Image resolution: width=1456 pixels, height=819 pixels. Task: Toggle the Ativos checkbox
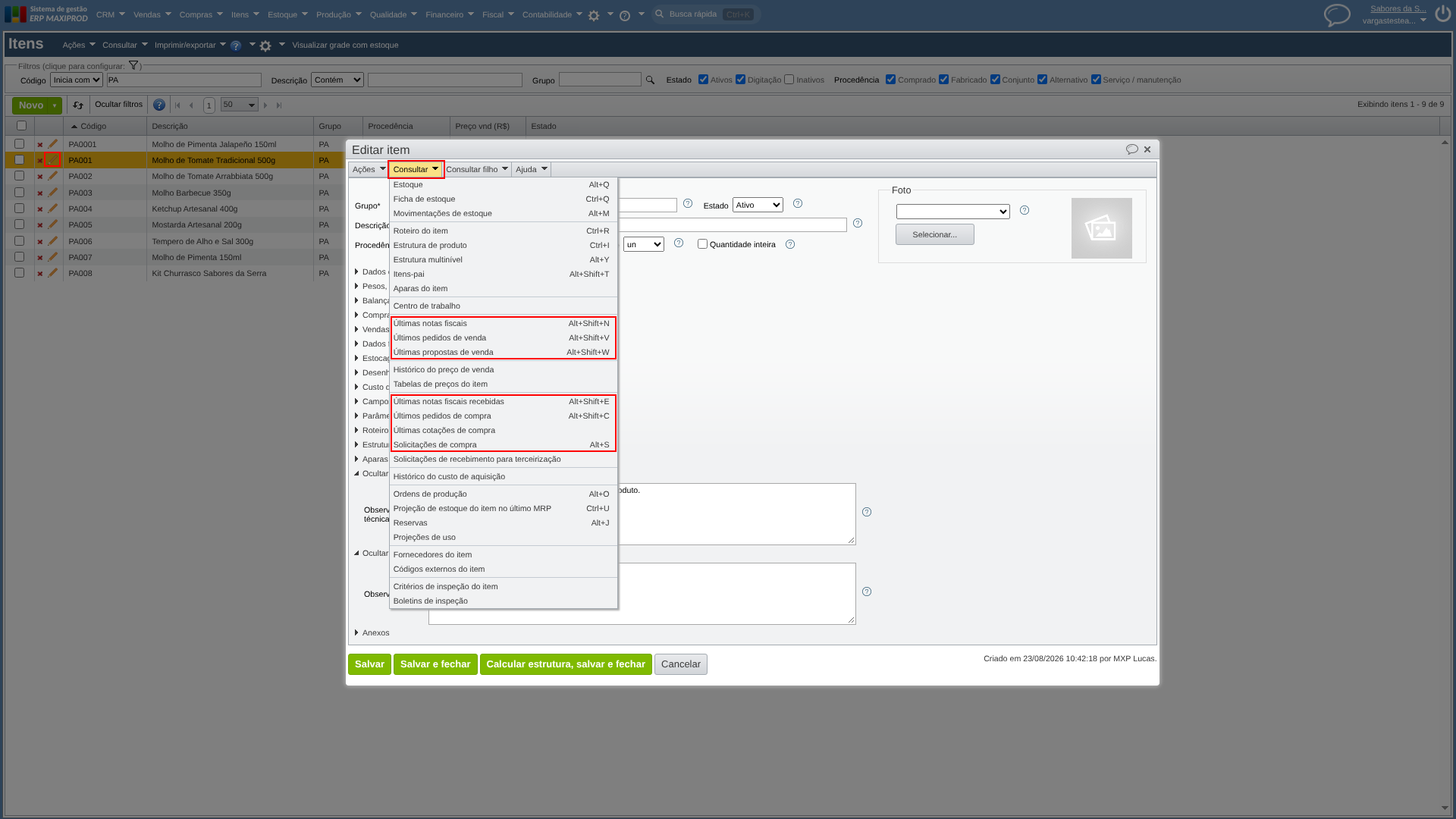point(704,80)
